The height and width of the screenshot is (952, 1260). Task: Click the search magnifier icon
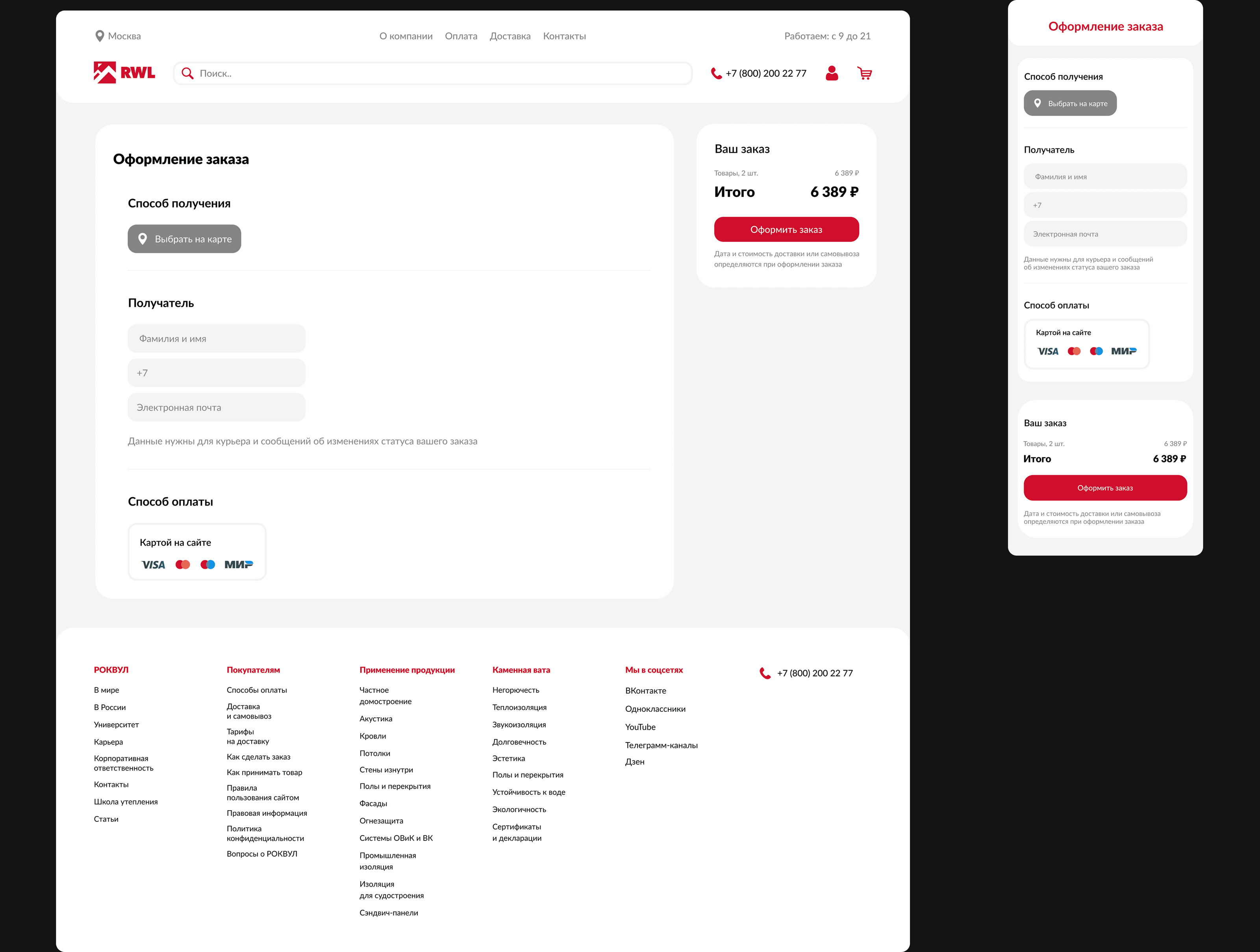187,74
